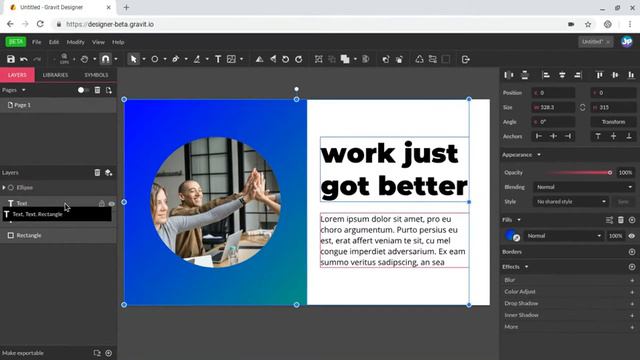
Task: Select the Pen tool
Action: click(x=176, y=59)
